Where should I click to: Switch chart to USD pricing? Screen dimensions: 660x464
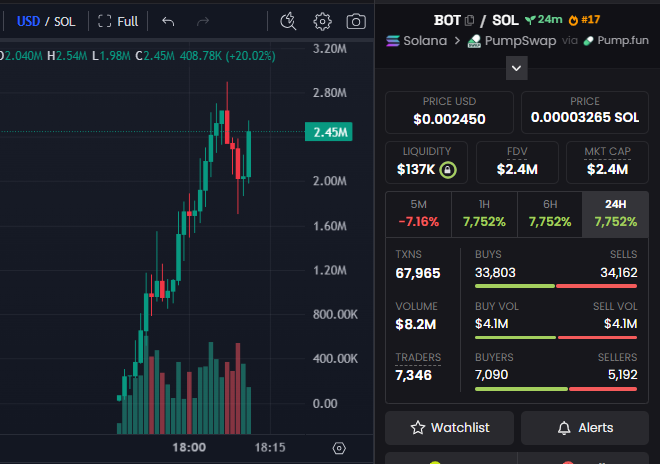tap(28, 21)
